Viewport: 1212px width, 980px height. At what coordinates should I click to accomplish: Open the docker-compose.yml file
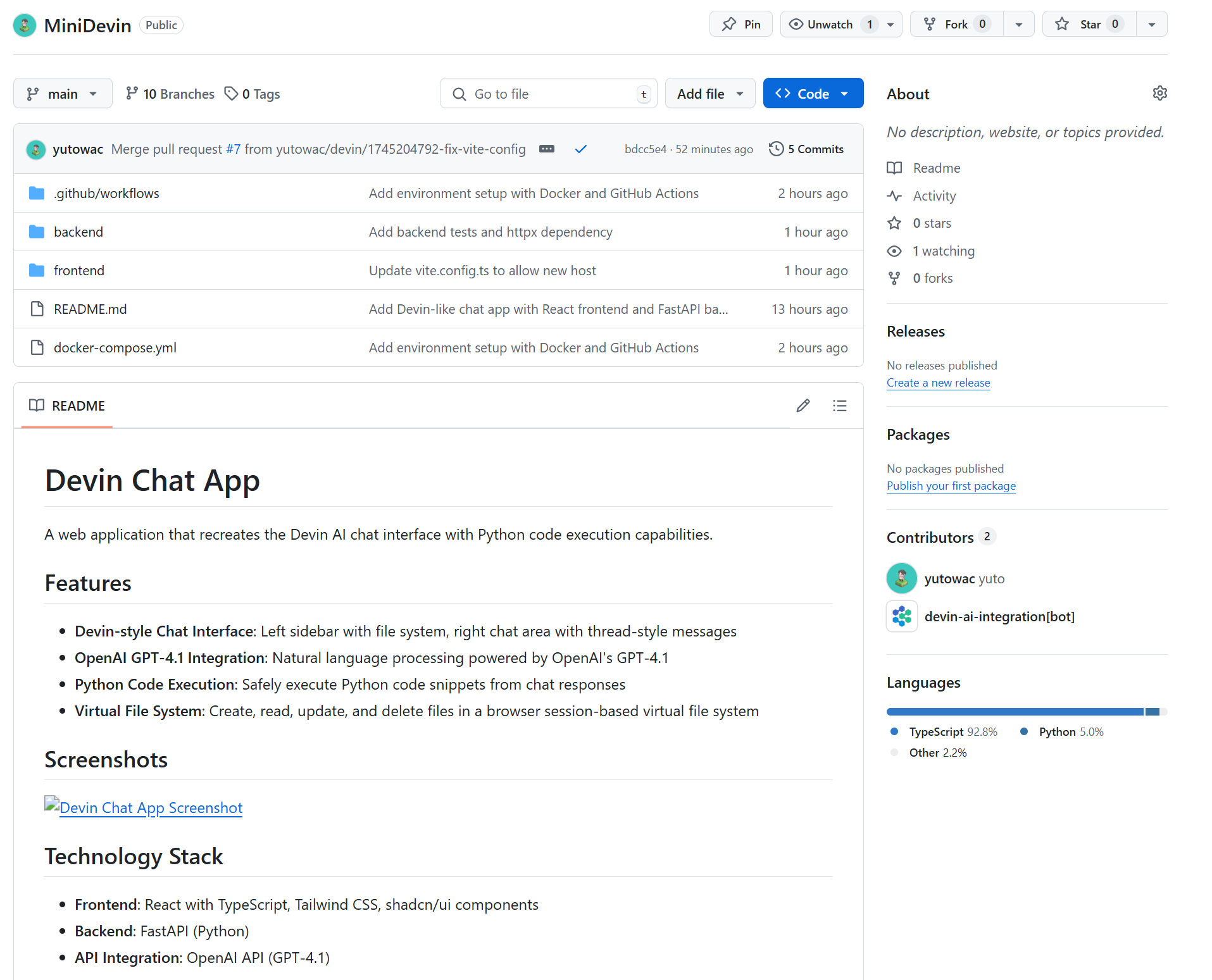(x=115, y=348)
